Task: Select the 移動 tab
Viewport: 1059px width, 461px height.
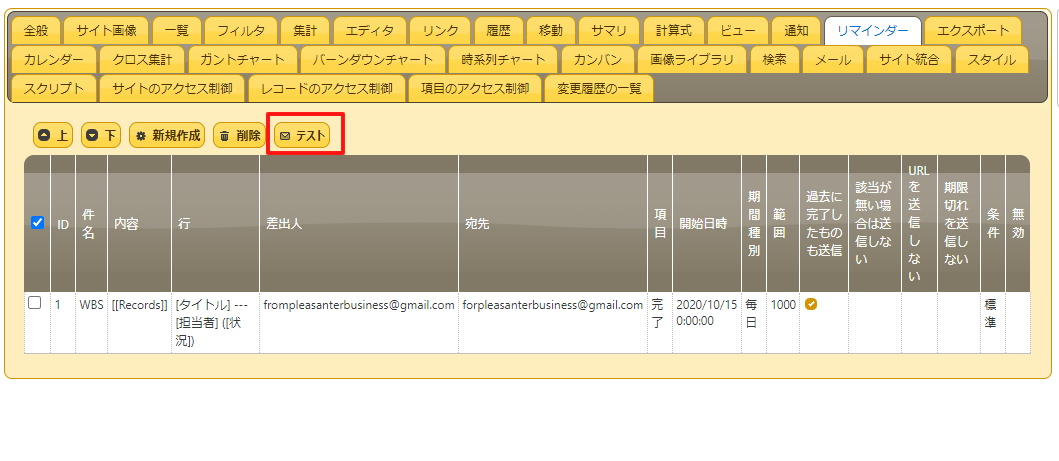Action: point(550,30)
